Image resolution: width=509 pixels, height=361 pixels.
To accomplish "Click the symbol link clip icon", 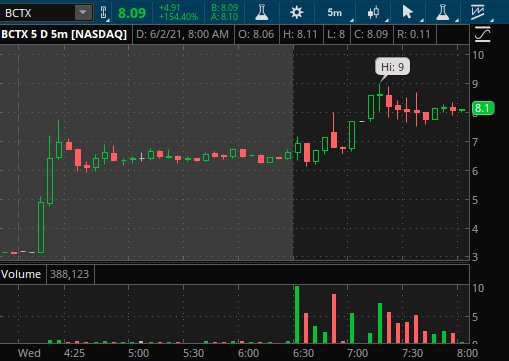I will tap(104, 13).
